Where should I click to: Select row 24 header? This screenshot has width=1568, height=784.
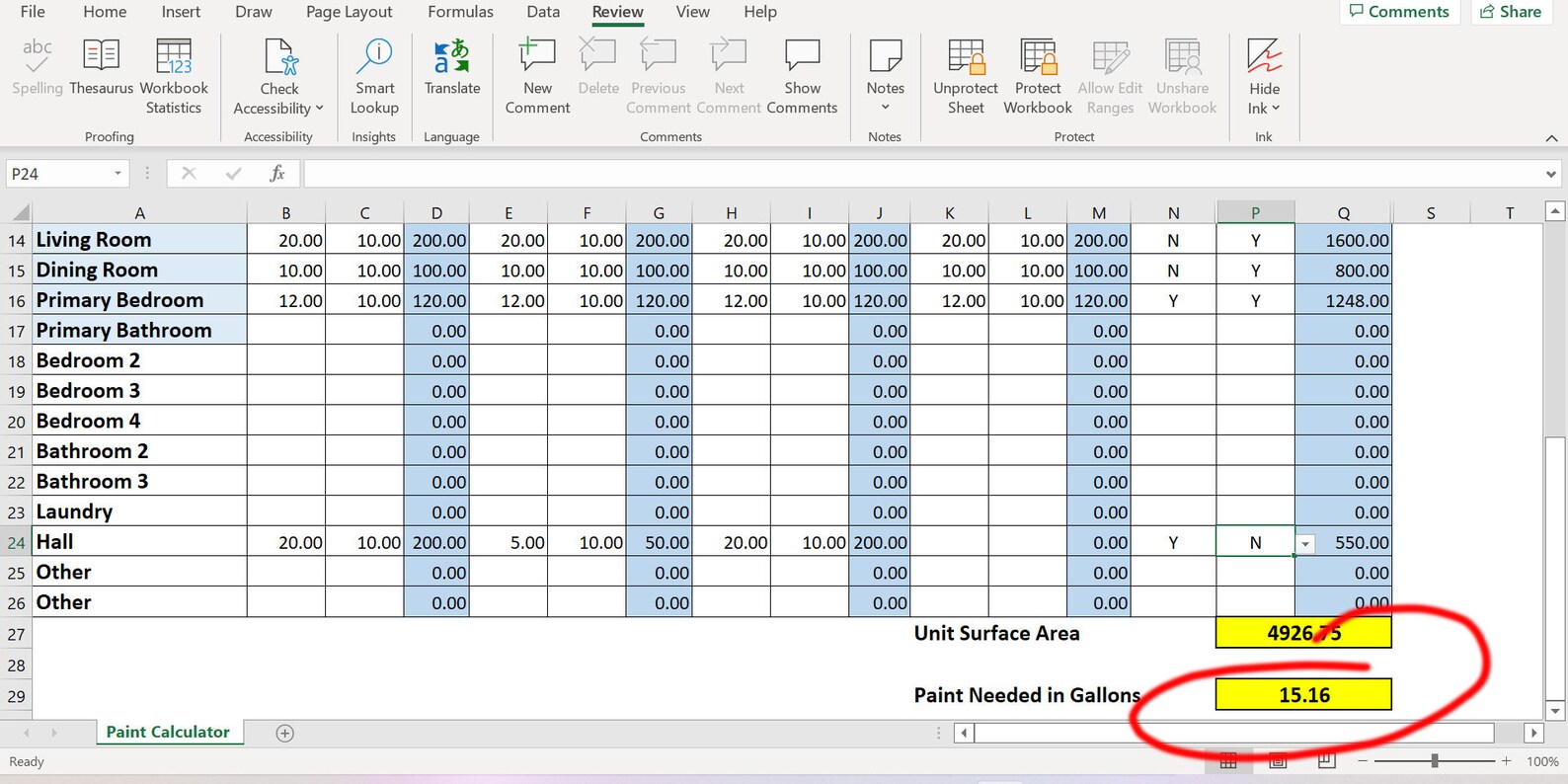tap(17, 542)
